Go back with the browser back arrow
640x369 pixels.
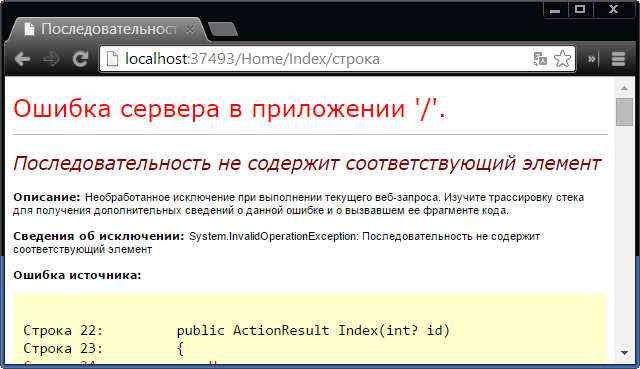(22, 59)
